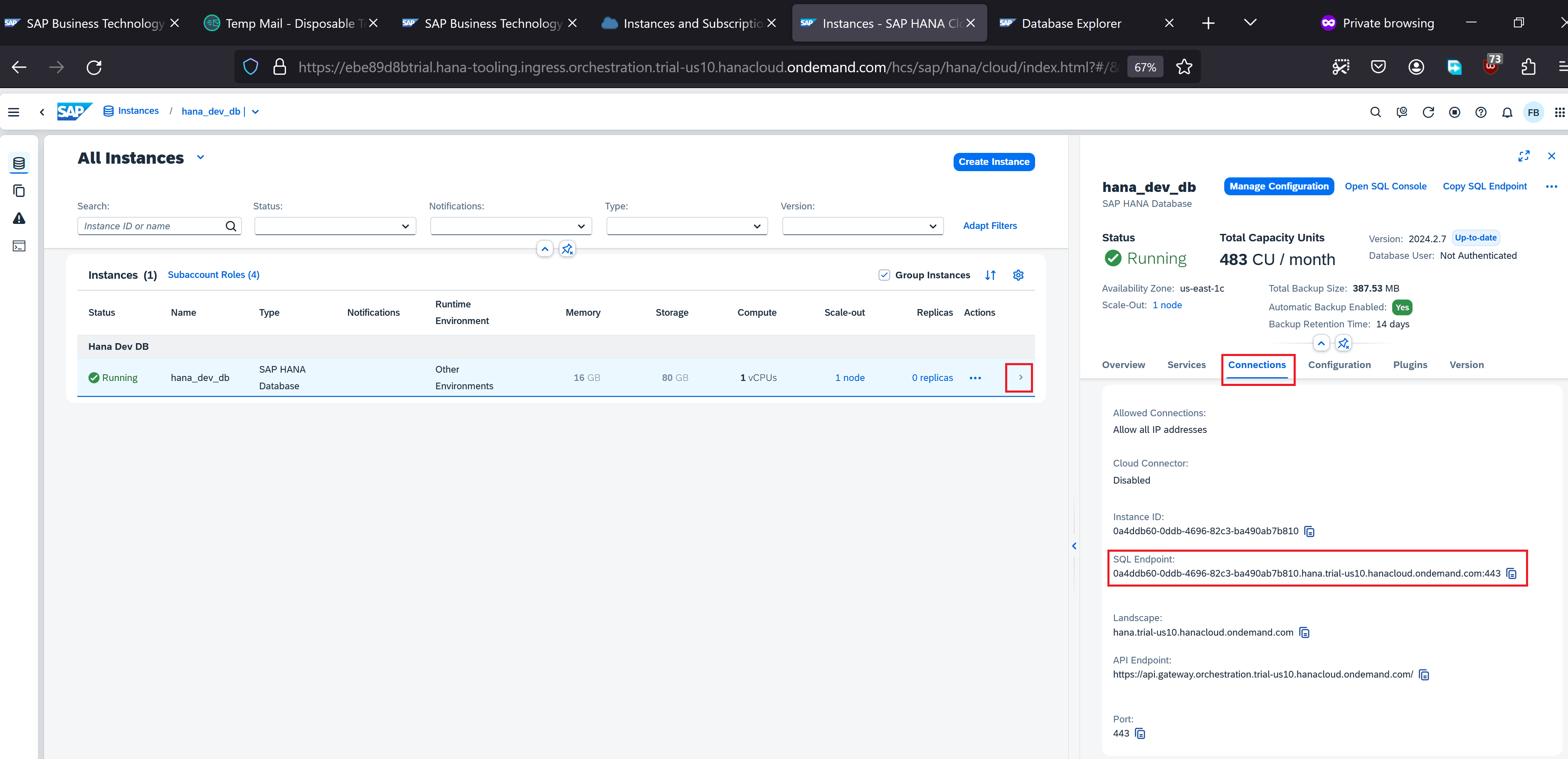Switch to the Configuration tab
Screen dimensions: 1568x759
1339,365
